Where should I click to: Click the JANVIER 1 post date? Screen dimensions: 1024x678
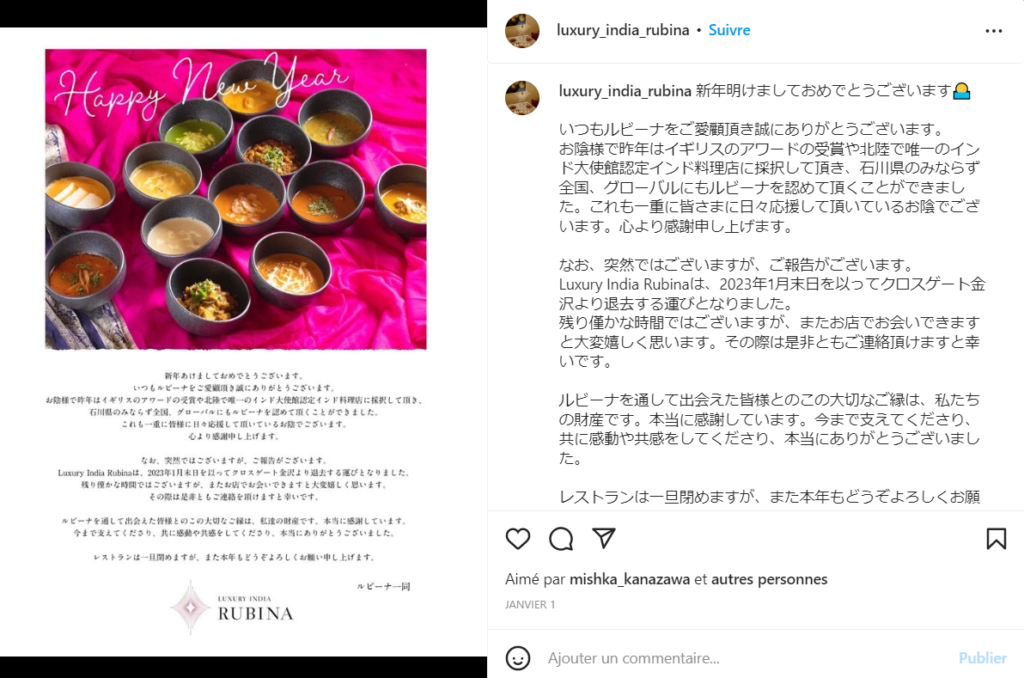coord(530,605)
